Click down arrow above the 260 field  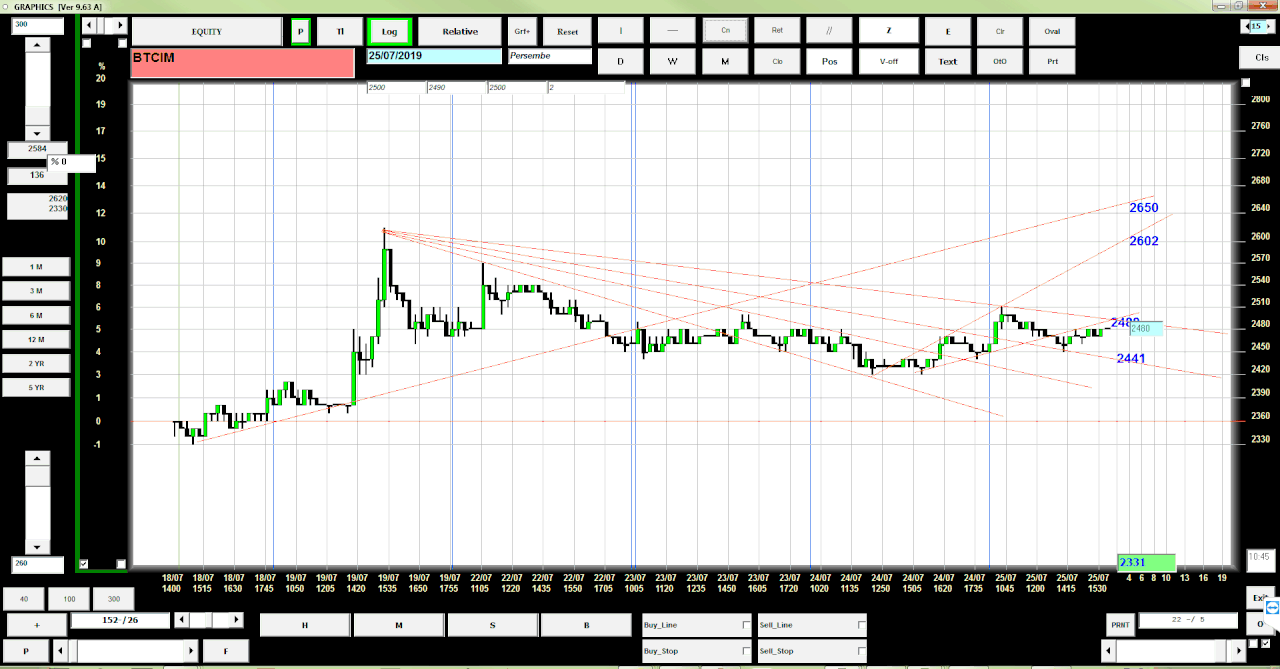(x=37, y=547)
